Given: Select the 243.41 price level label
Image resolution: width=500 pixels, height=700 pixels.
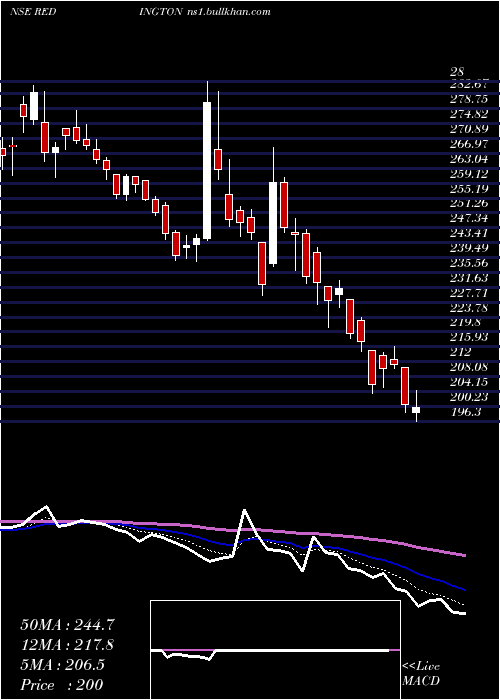Looking at the screenshot, I should coord(470,233).
